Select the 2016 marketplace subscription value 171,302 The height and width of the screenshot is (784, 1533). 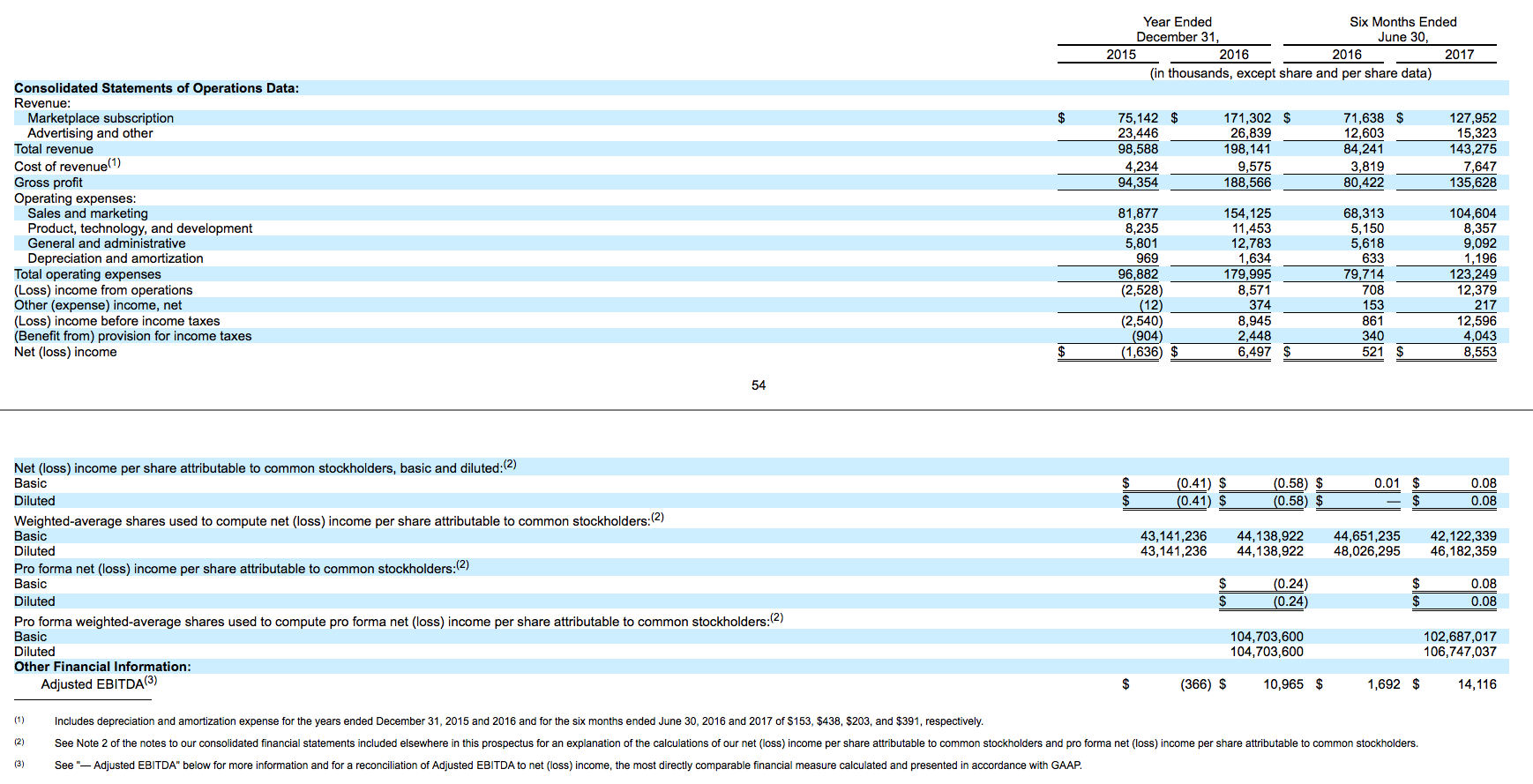[1247, 118]
